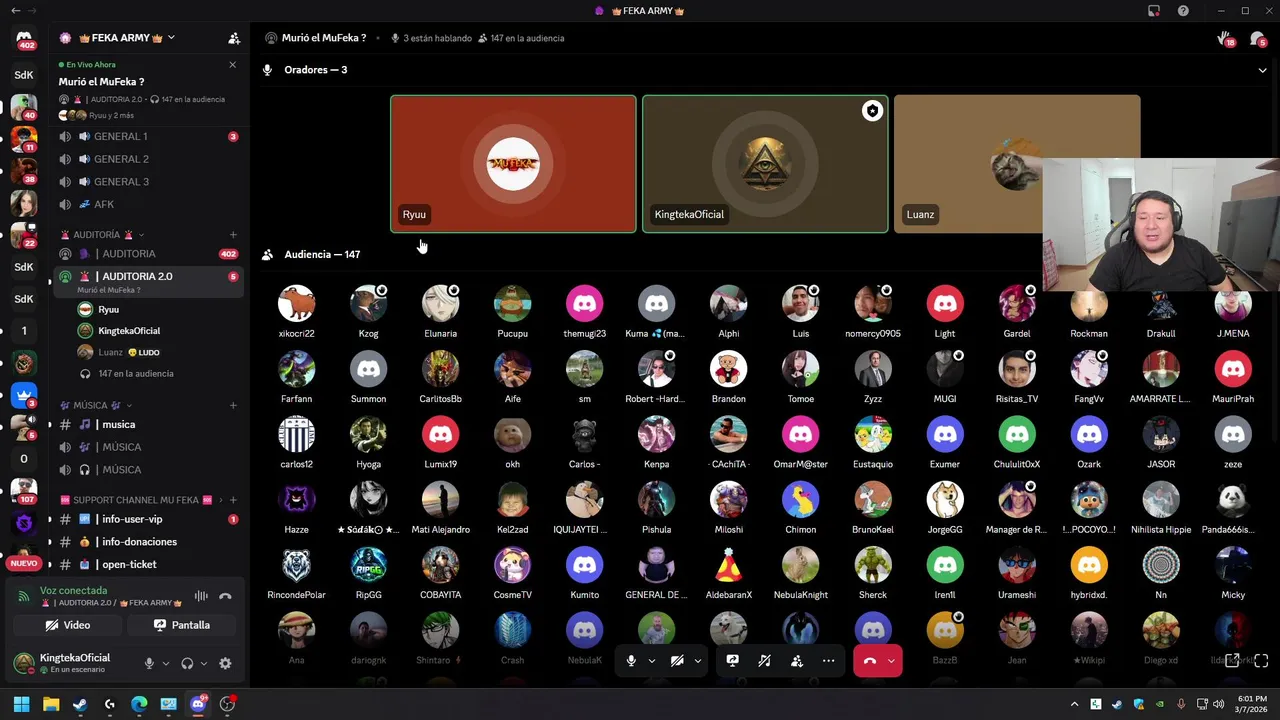Click audience member xikocri22 avatar
Screen dimensions: 1280x720
tap(296, 303)
